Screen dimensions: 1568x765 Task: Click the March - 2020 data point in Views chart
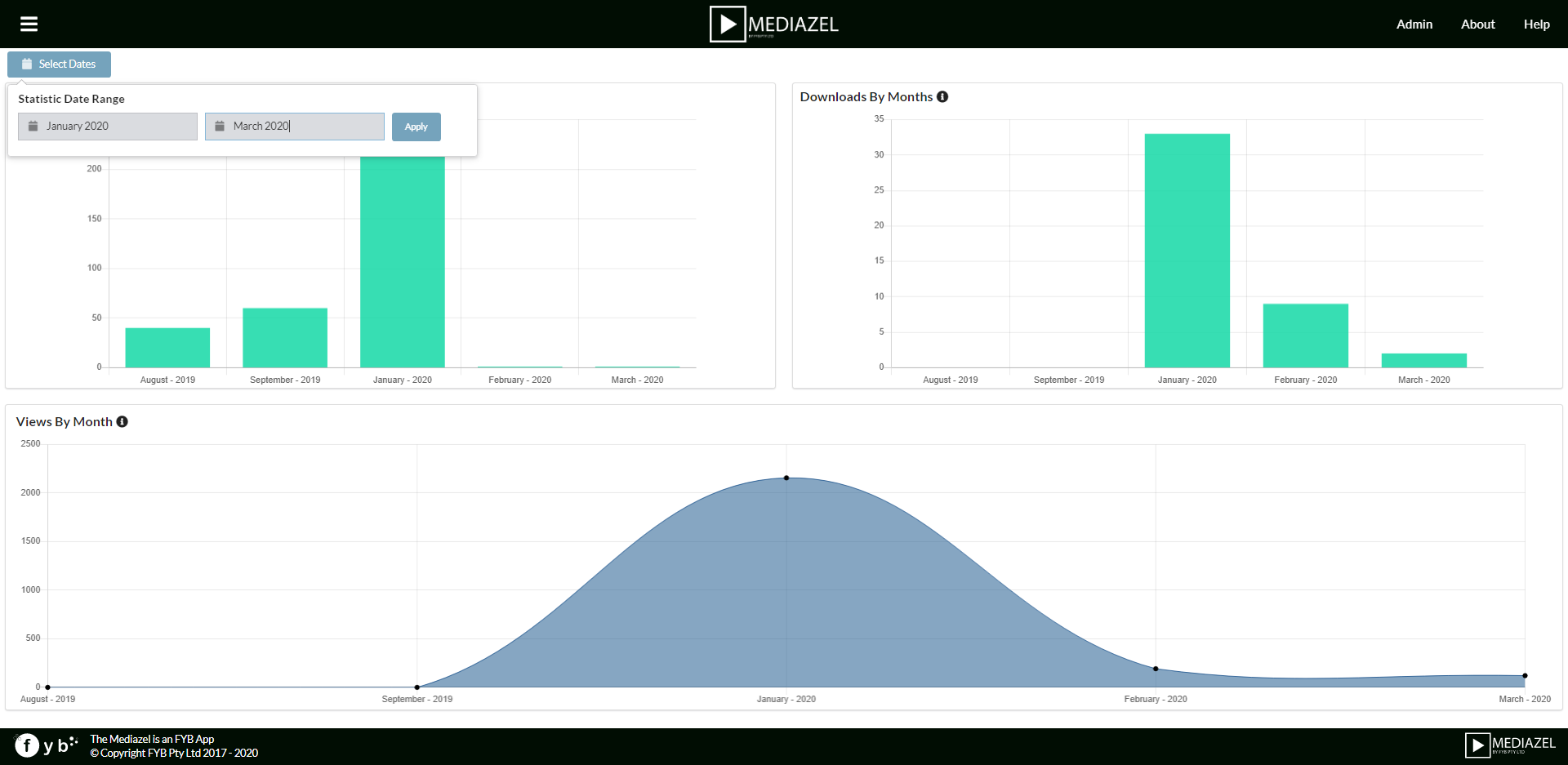coord(1525,676)
